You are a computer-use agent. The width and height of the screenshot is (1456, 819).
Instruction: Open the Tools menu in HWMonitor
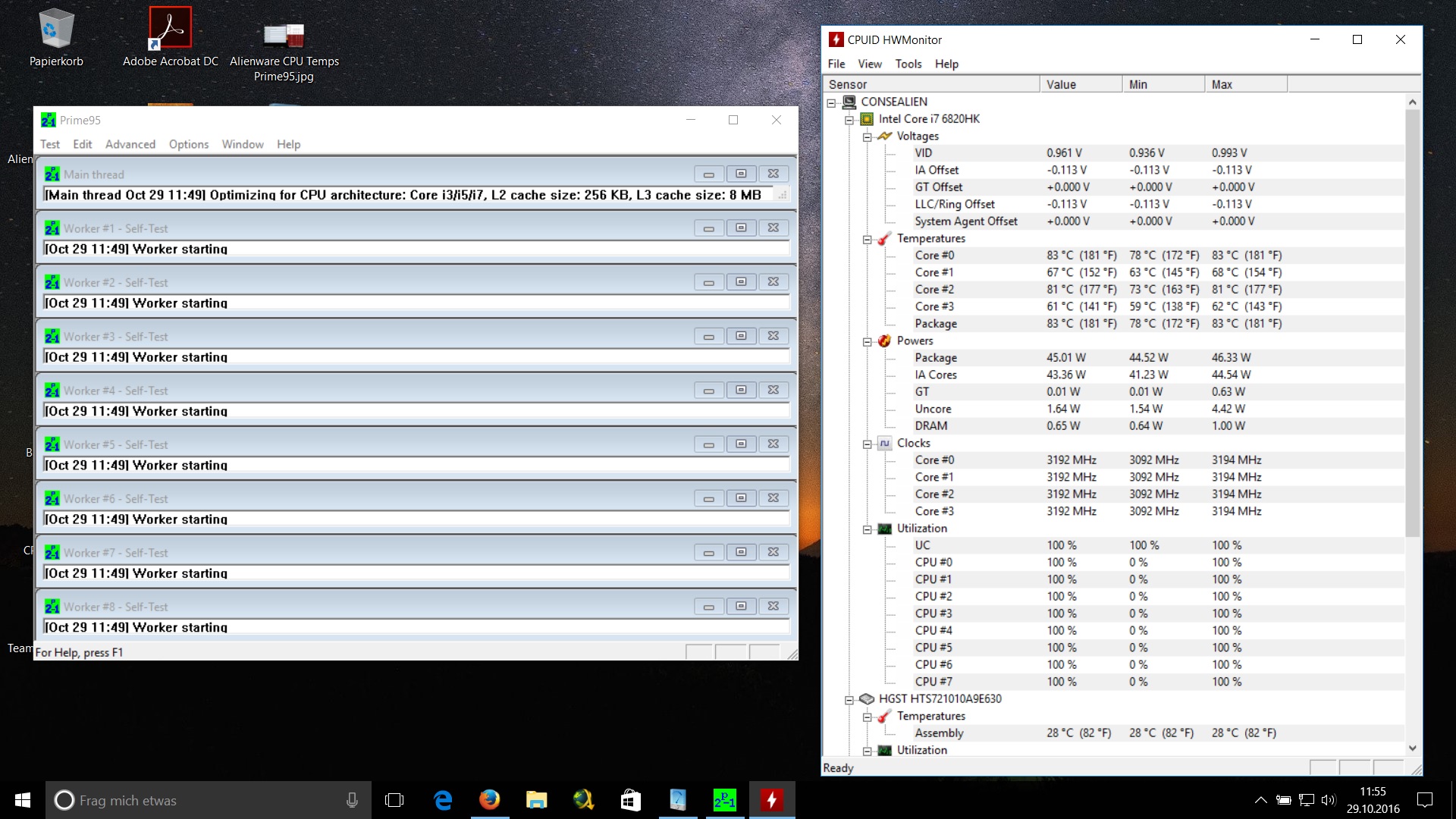point(908,64)
